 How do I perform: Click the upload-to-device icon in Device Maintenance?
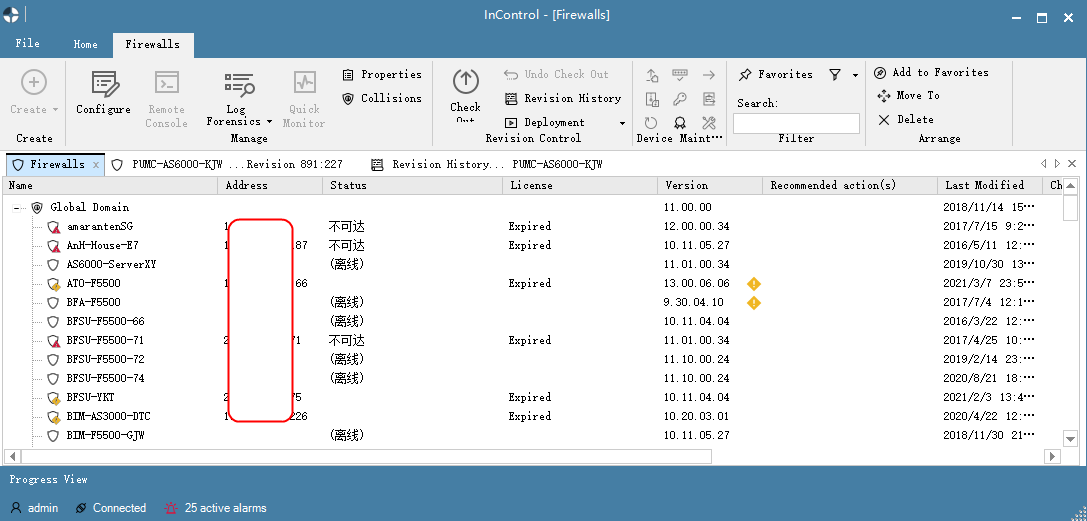click(652, 75)
